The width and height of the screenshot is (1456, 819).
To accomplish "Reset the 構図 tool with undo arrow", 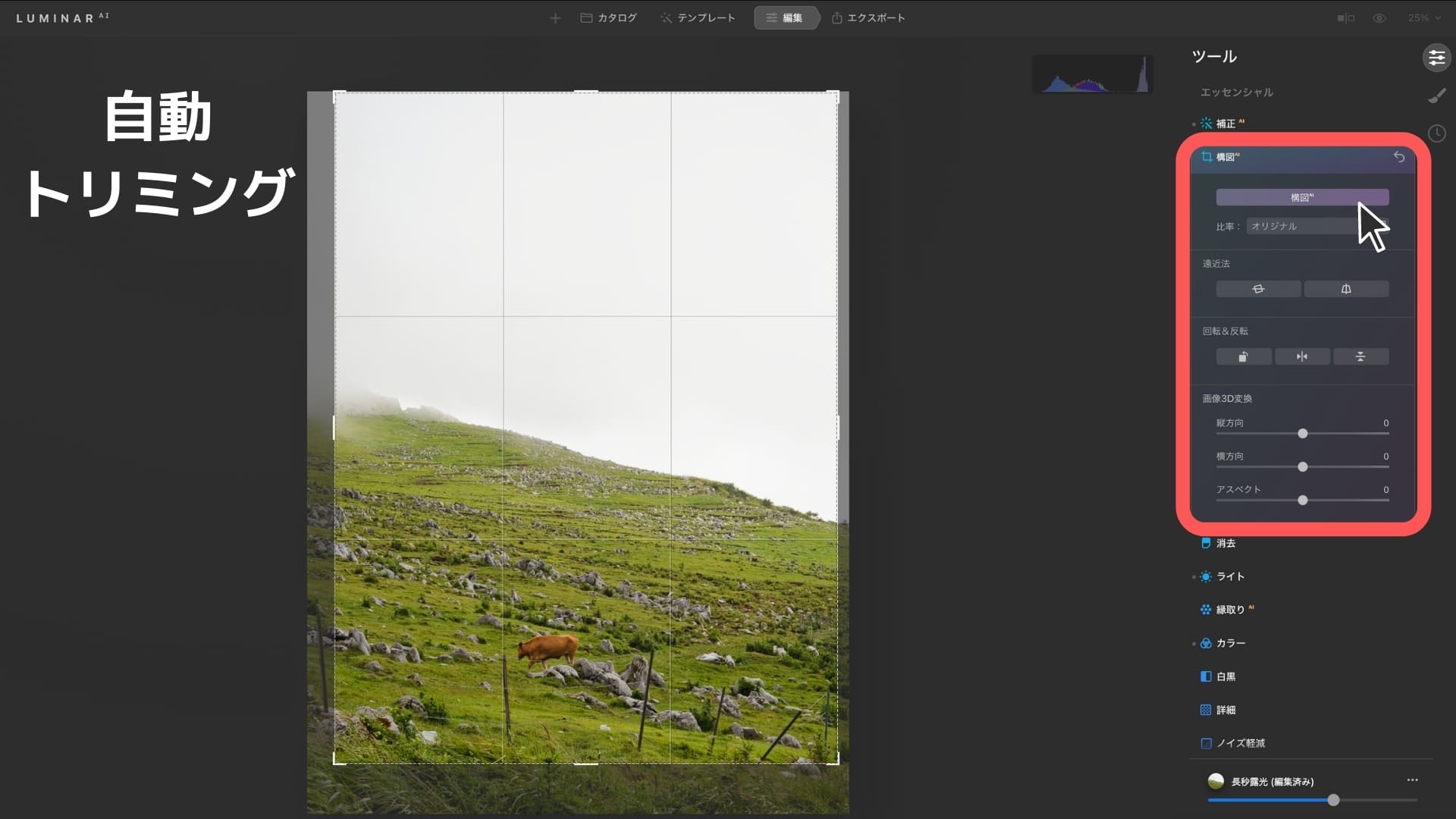I will click(x=1399, y=157).
